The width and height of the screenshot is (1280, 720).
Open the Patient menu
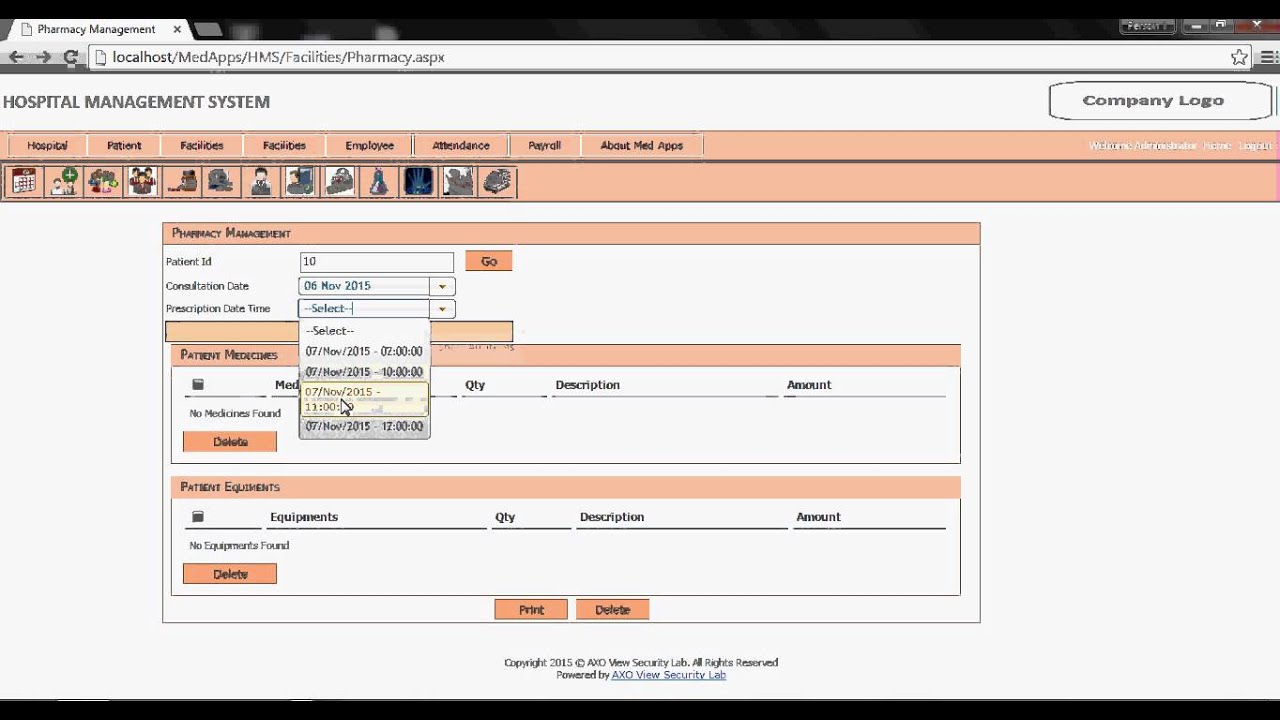124,145
